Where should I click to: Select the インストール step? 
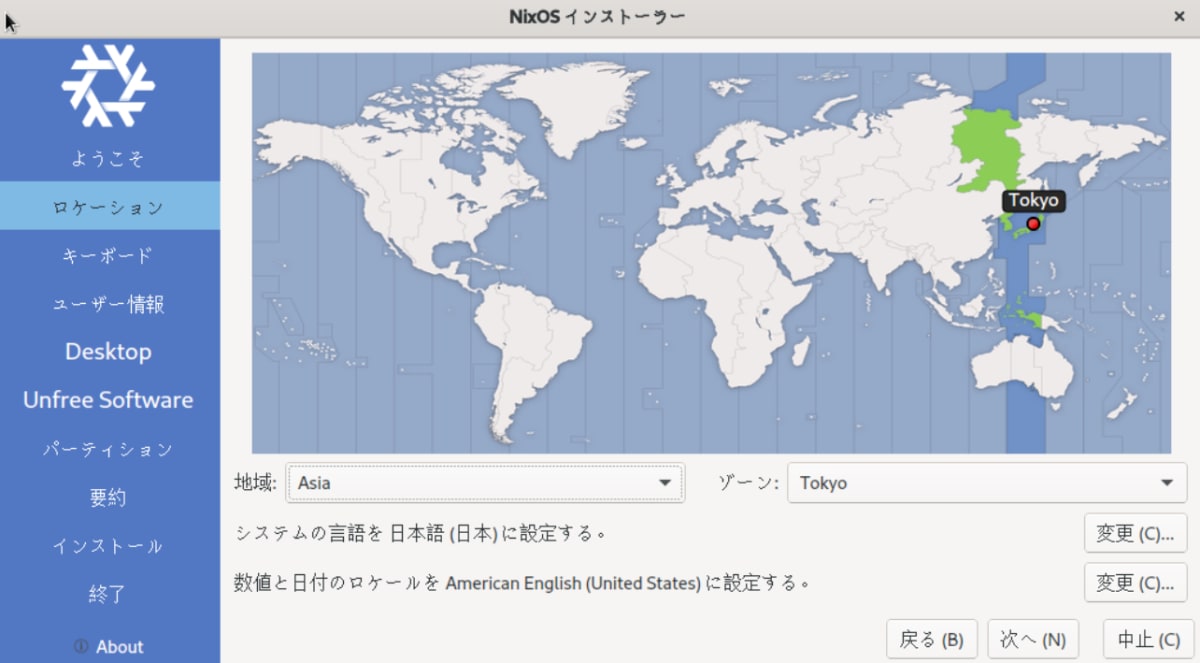click(x=108, y=546)
